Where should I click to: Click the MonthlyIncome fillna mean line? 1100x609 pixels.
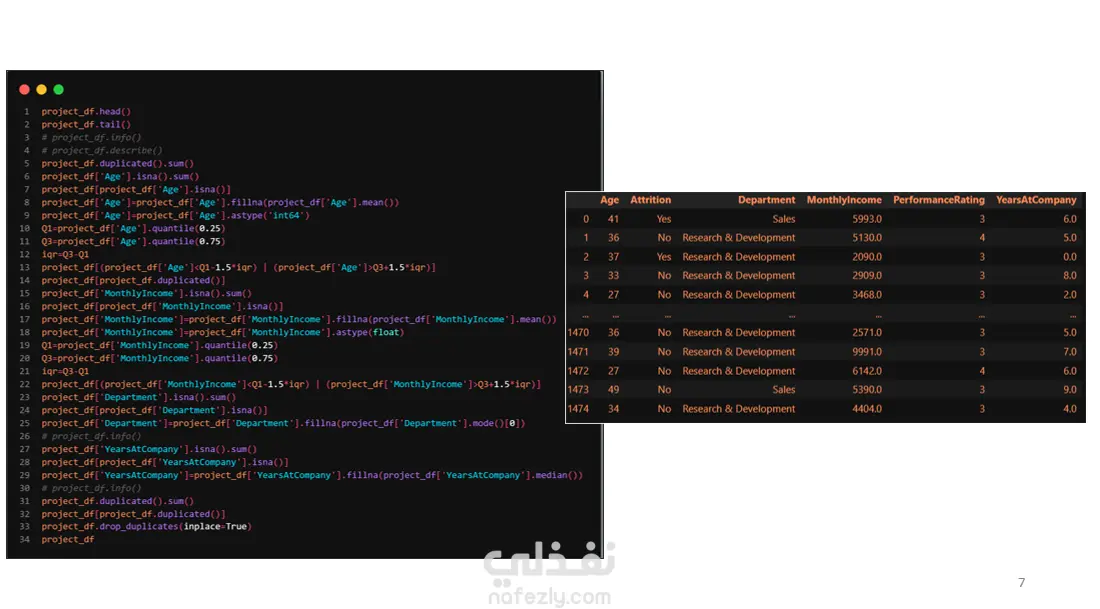298,319
